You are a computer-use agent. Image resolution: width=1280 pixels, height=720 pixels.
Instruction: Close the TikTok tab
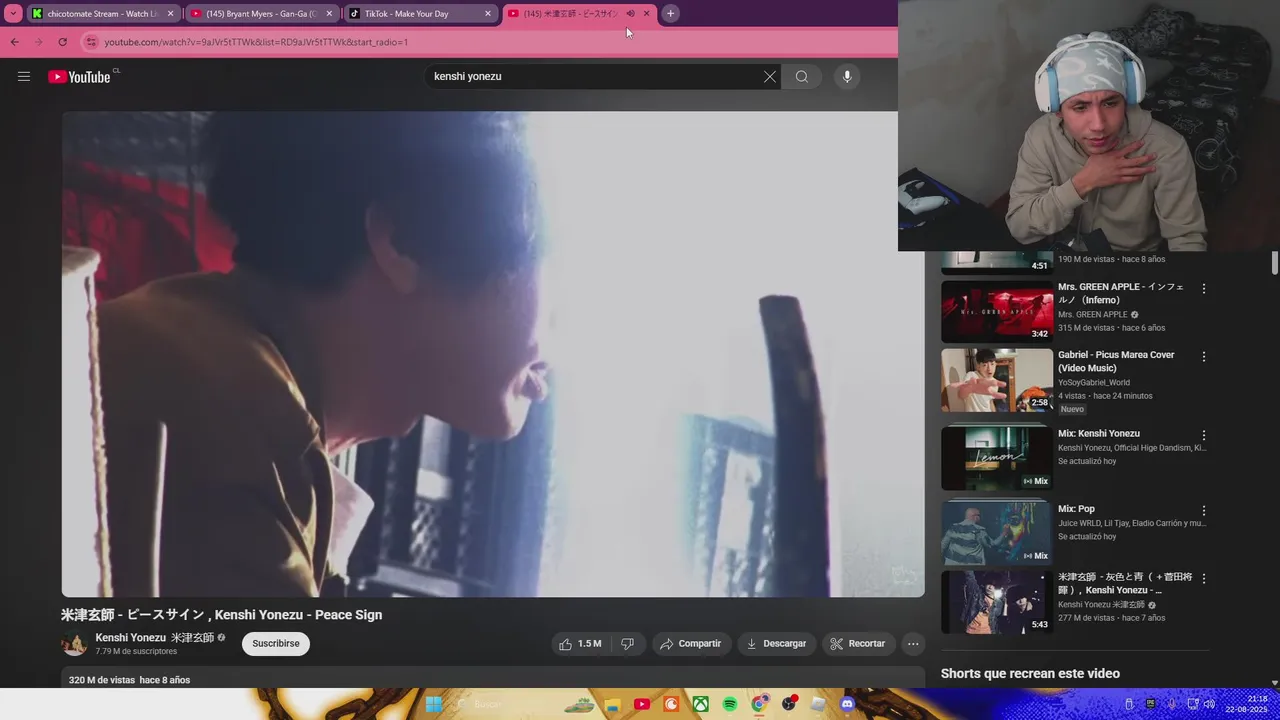(x=488, y=14)
